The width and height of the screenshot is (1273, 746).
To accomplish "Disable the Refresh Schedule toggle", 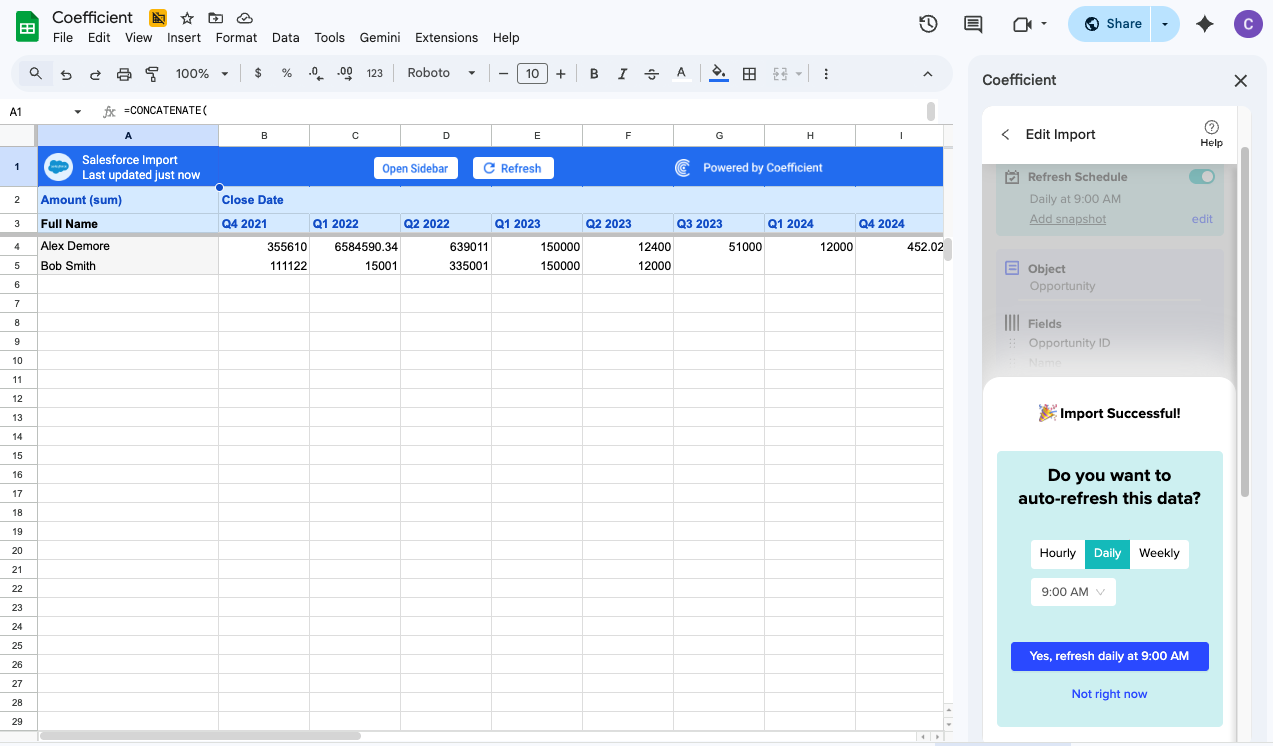I will pos(1201,176).
